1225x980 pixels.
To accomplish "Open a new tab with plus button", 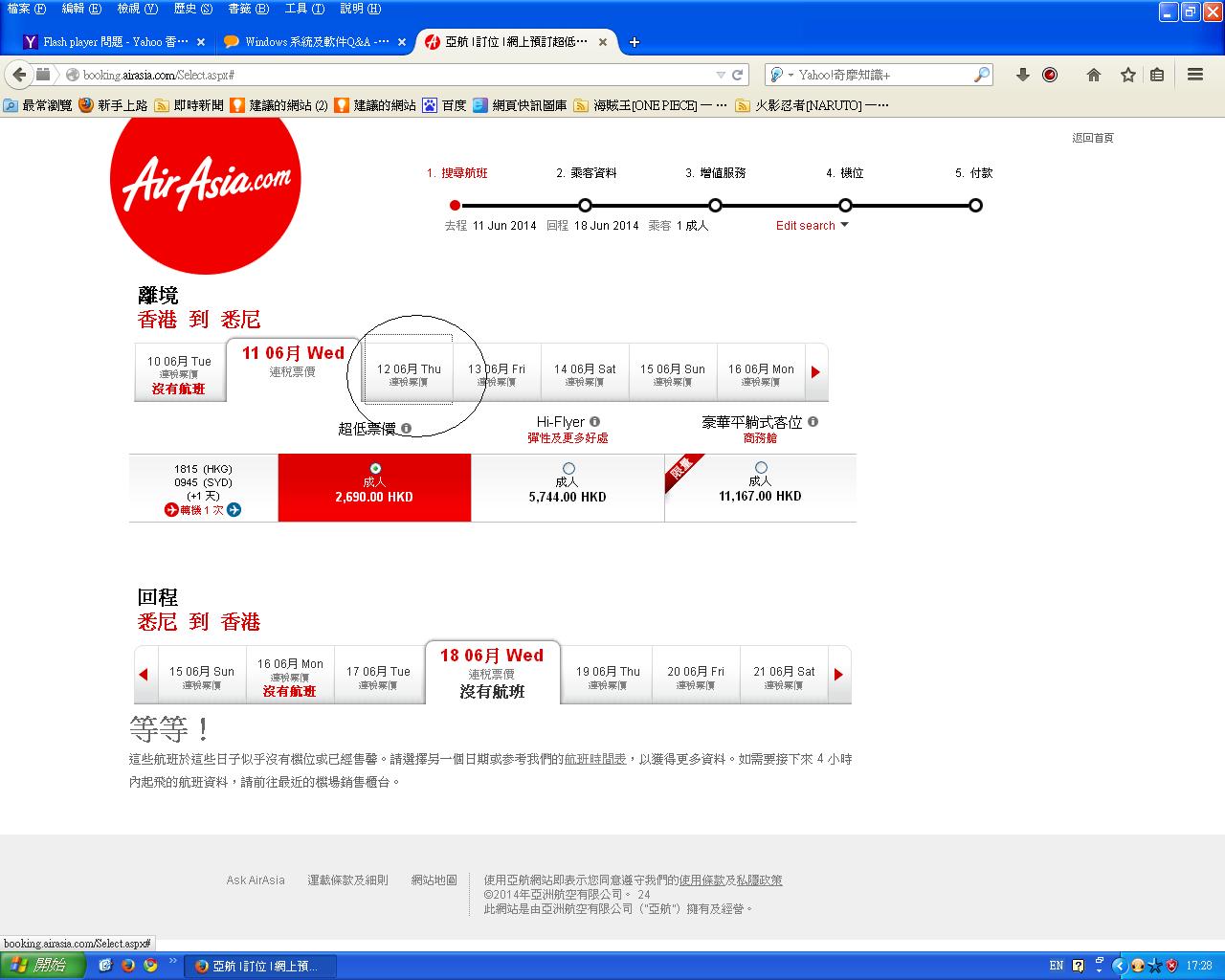I will pos(634,42).
